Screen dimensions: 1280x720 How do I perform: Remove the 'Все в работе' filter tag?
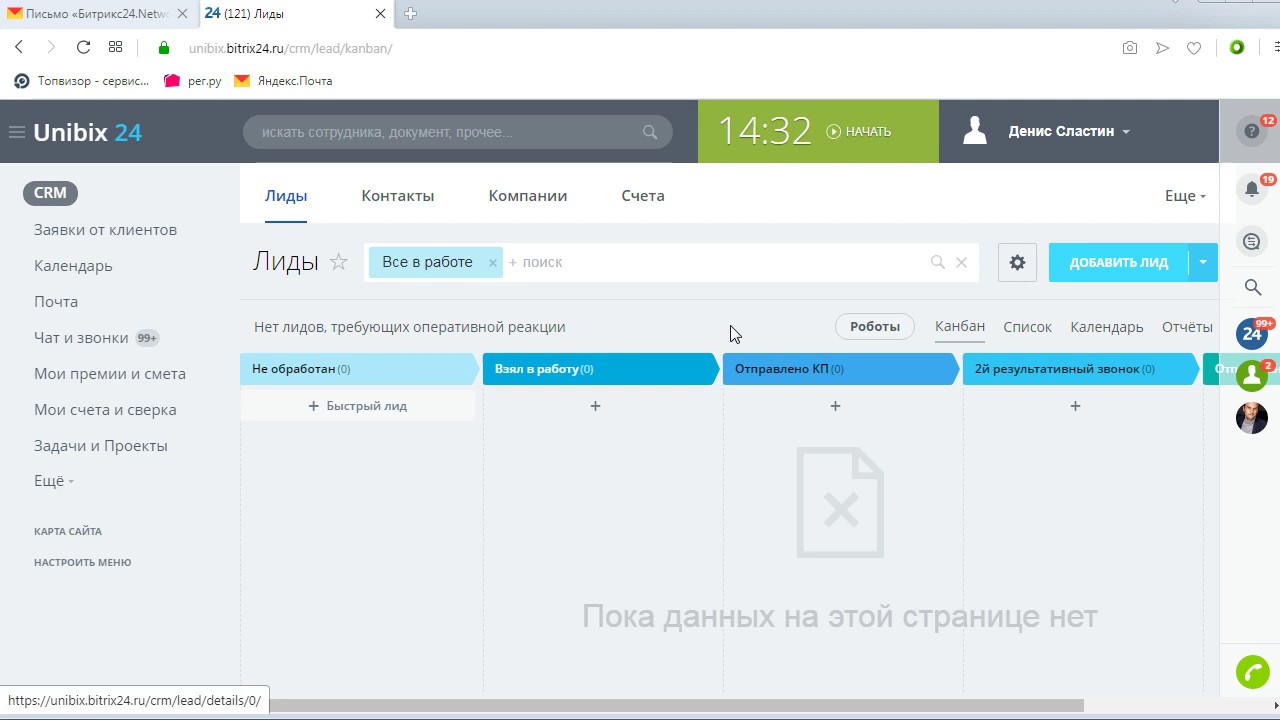[492, 263]
